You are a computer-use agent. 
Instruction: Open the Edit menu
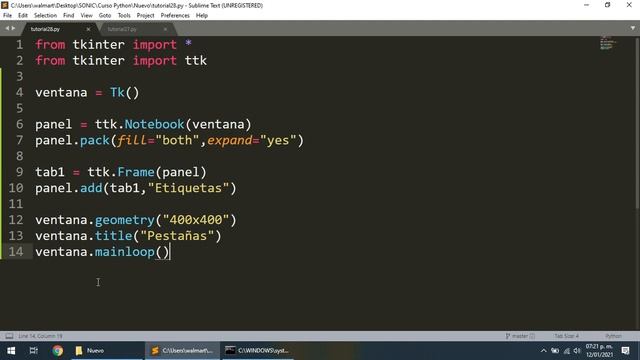point(23,16)
